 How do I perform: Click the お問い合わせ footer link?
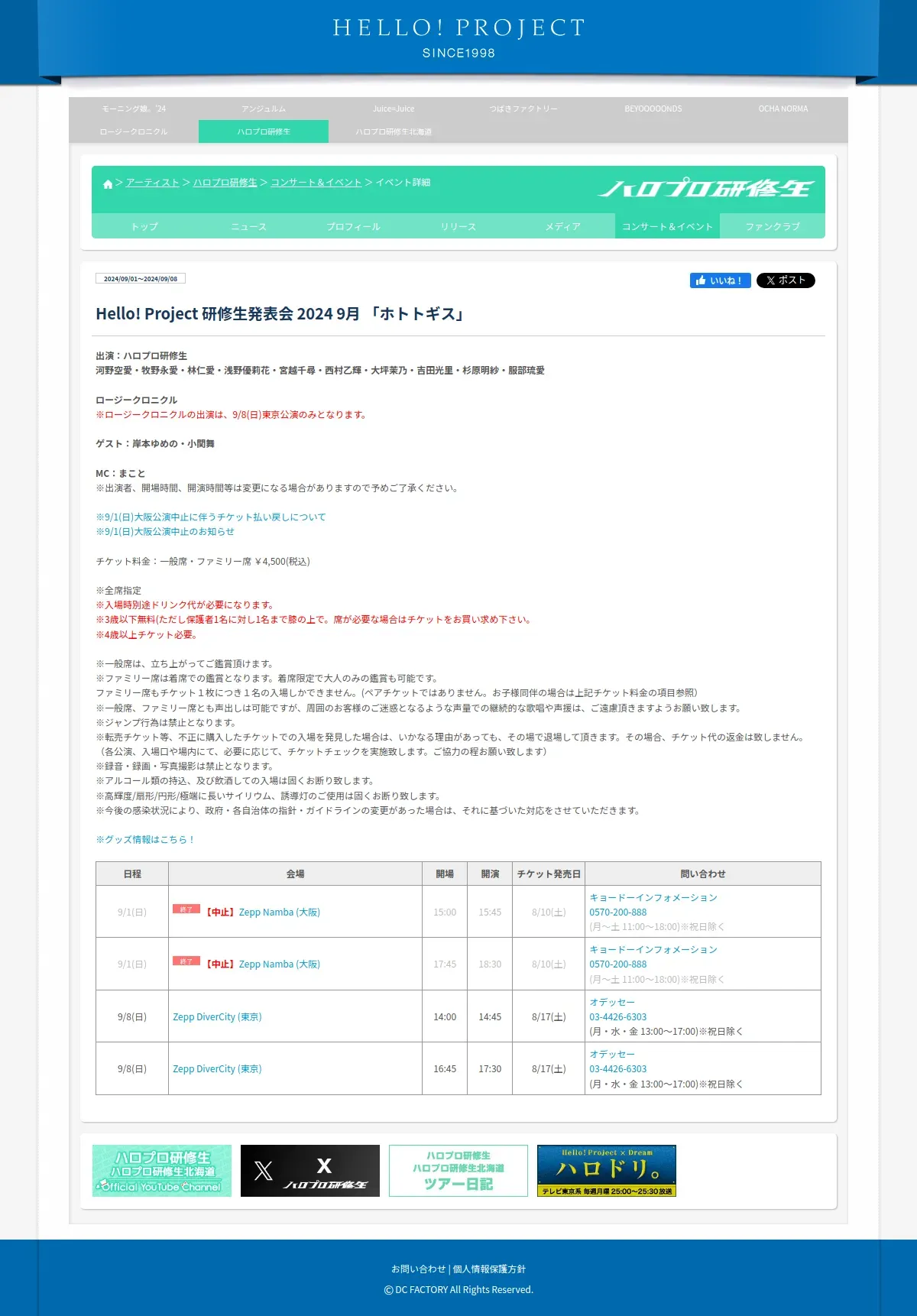(418, 1269)
